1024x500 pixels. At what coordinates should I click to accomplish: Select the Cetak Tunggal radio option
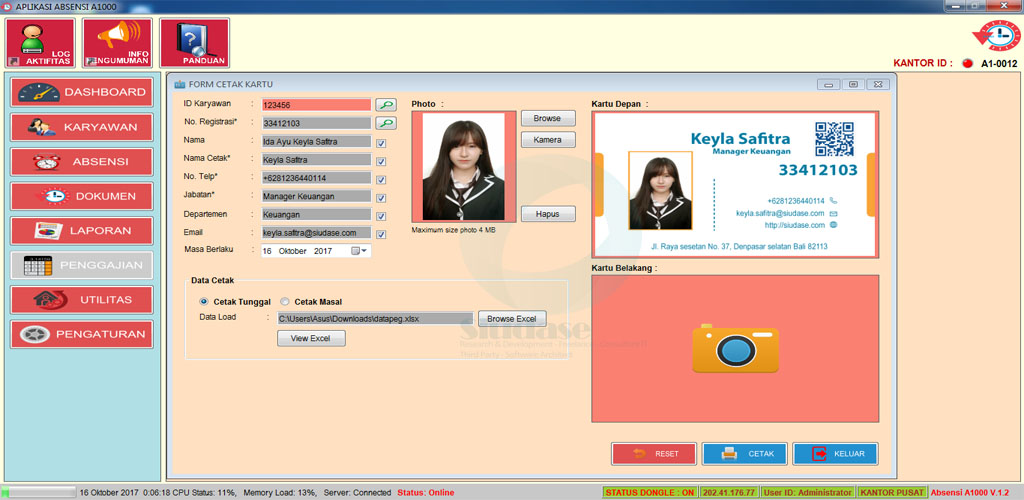204,301
